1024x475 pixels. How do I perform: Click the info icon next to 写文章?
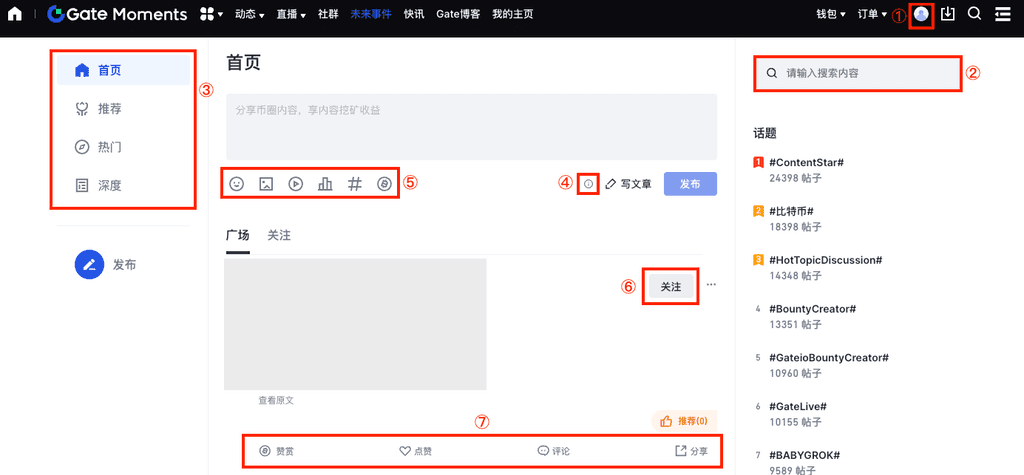pyautogui.click(x=588, y=184)
